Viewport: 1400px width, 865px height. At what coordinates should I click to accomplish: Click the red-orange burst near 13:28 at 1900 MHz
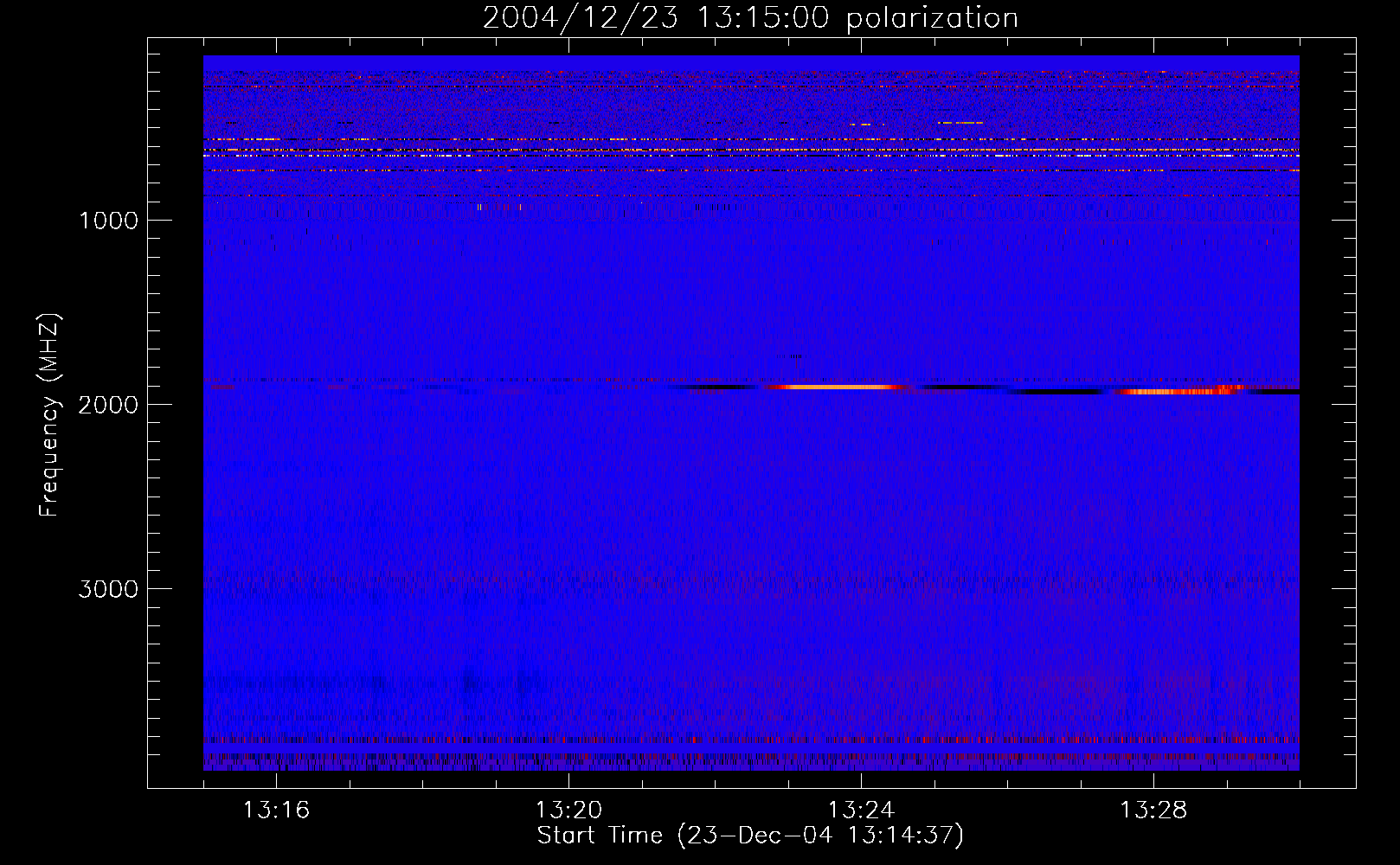click(x=1178, y=391)
